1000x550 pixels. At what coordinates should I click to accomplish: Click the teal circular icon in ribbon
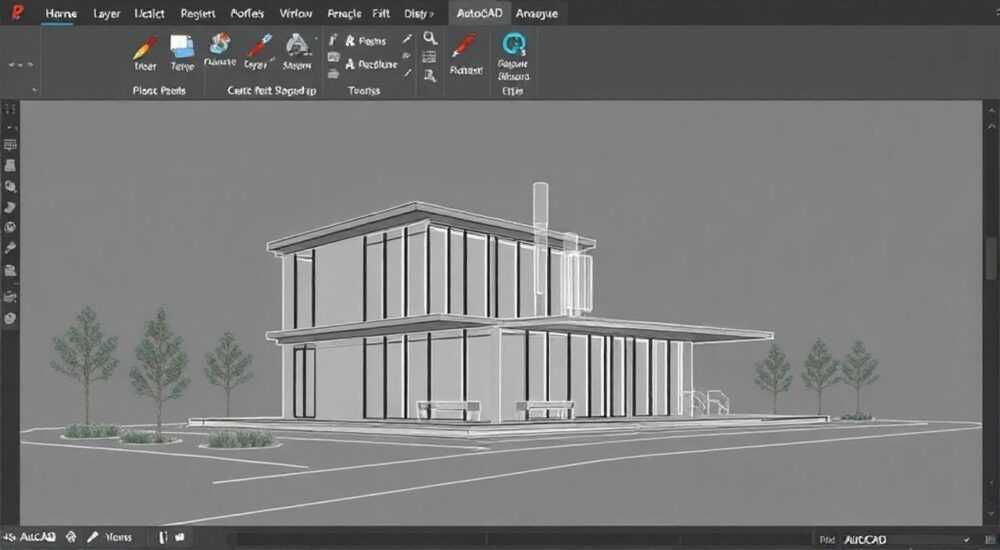tap(513, 43)
